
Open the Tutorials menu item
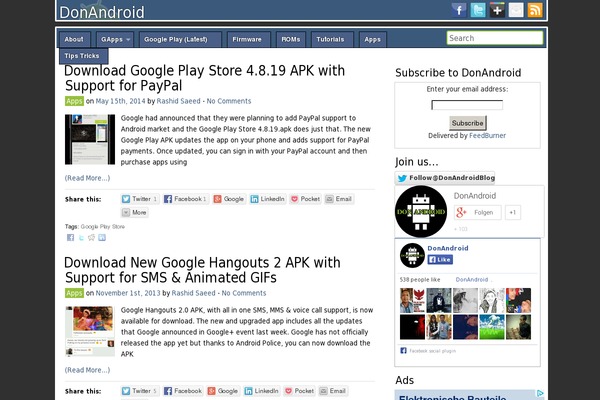[x=332, y=39]
